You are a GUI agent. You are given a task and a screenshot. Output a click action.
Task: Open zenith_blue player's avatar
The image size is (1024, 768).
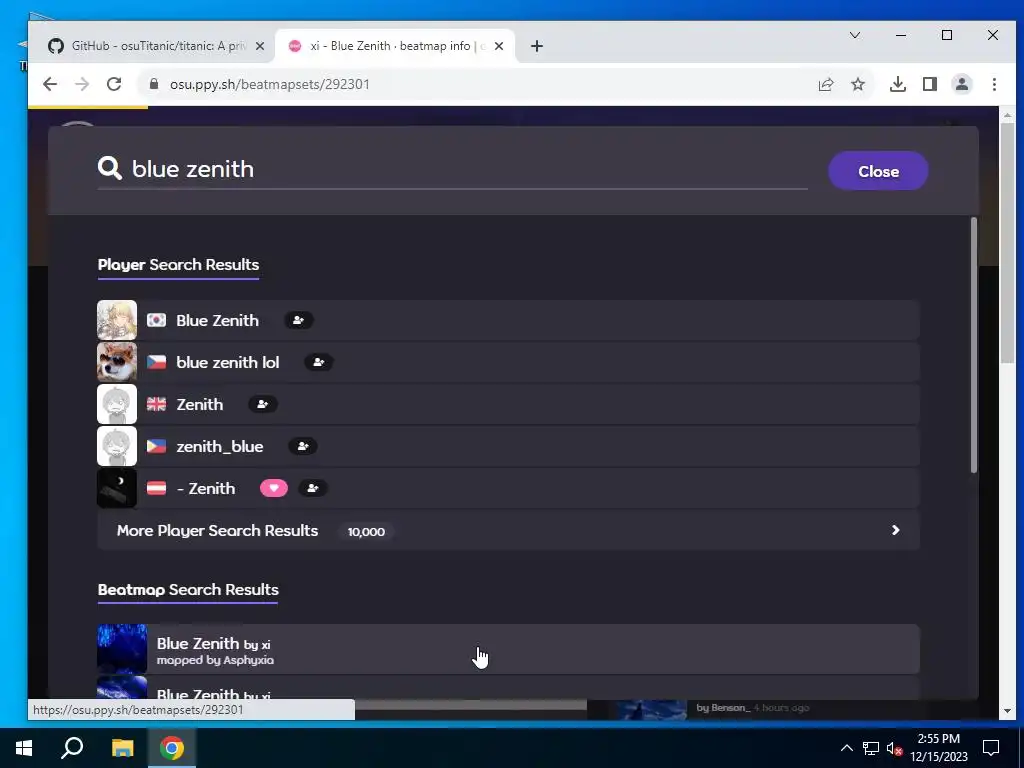(x=117, y=446)
